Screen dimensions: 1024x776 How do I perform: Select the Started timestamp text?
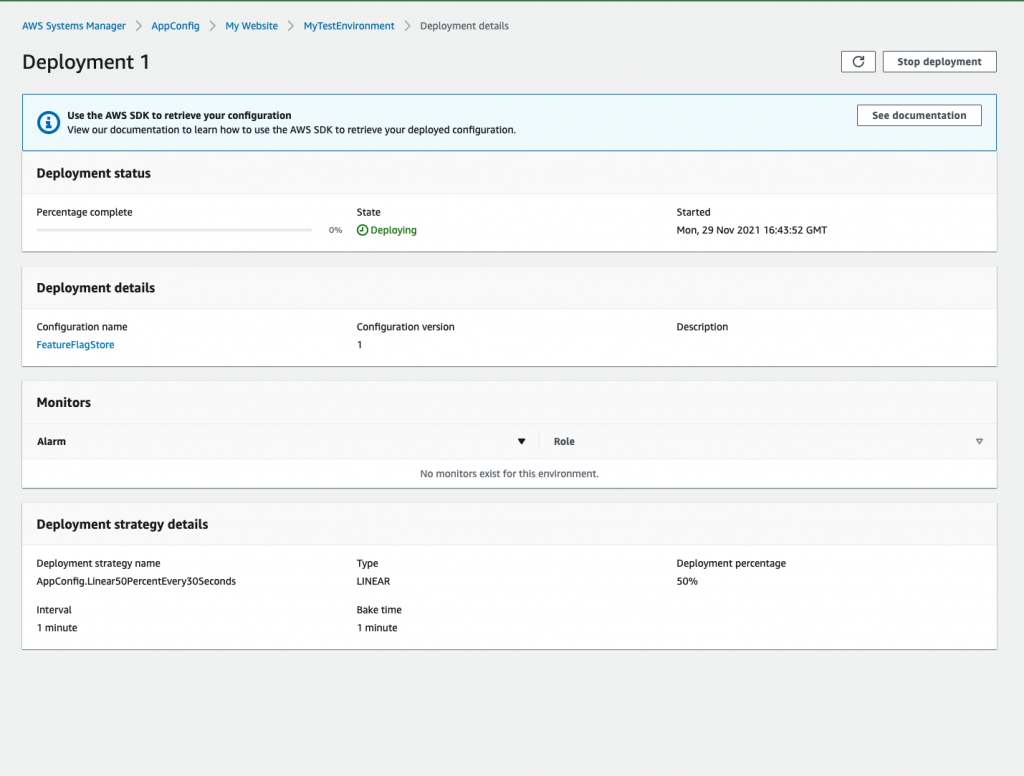[x=752, y=230]
